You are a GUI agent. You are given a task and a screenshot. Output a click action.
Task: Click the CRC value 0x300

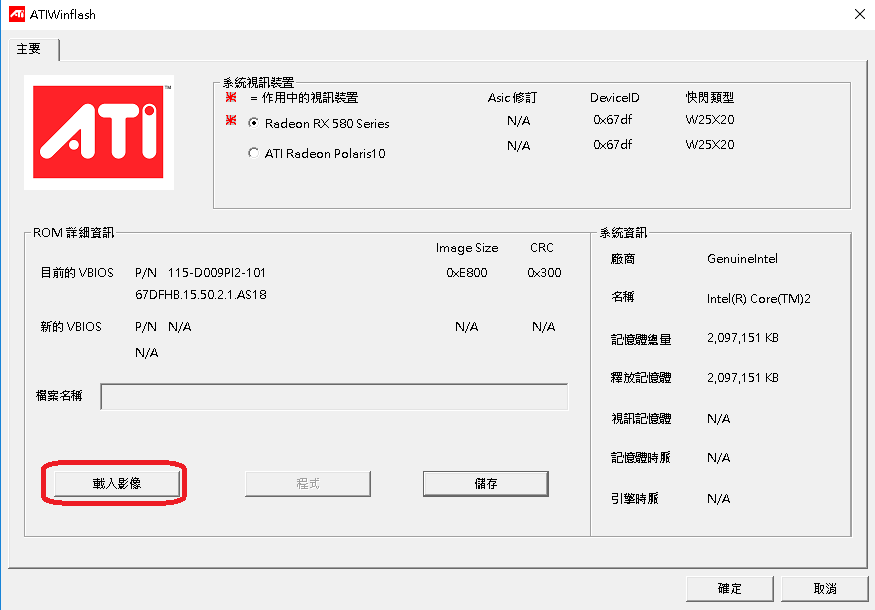(x=544, y=273)
